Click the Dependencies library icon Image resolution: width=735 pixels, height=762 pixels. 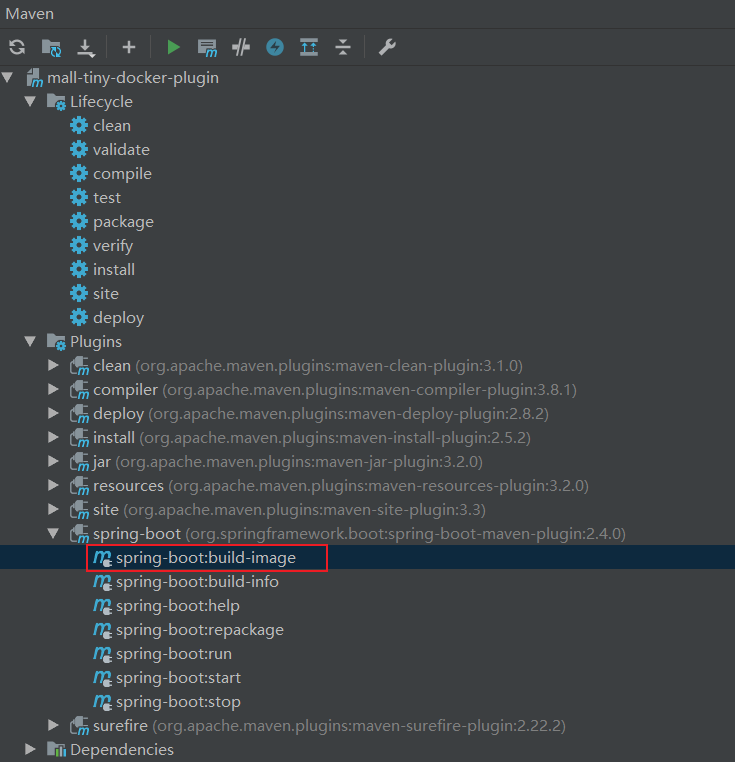(56, 749)
